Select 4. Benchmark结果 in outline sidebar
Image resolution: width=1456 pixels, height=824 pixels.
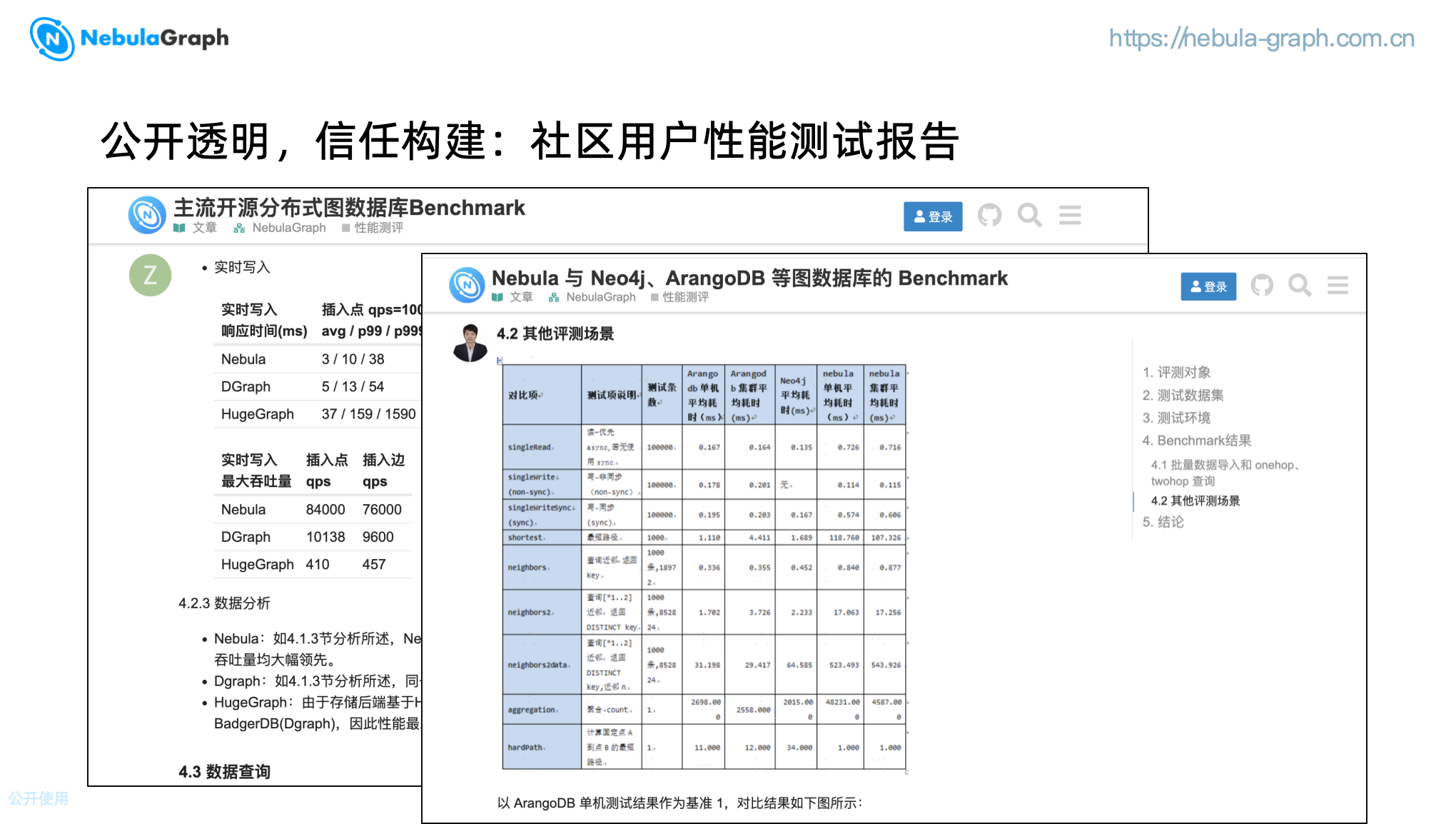(x=1196, y=441)
